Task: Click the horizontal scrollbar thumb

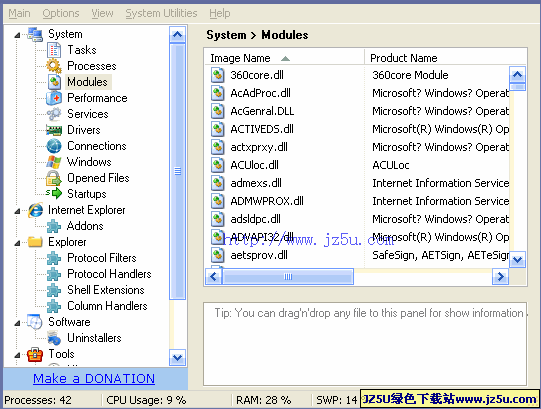Action: click(x=288, y=277)
